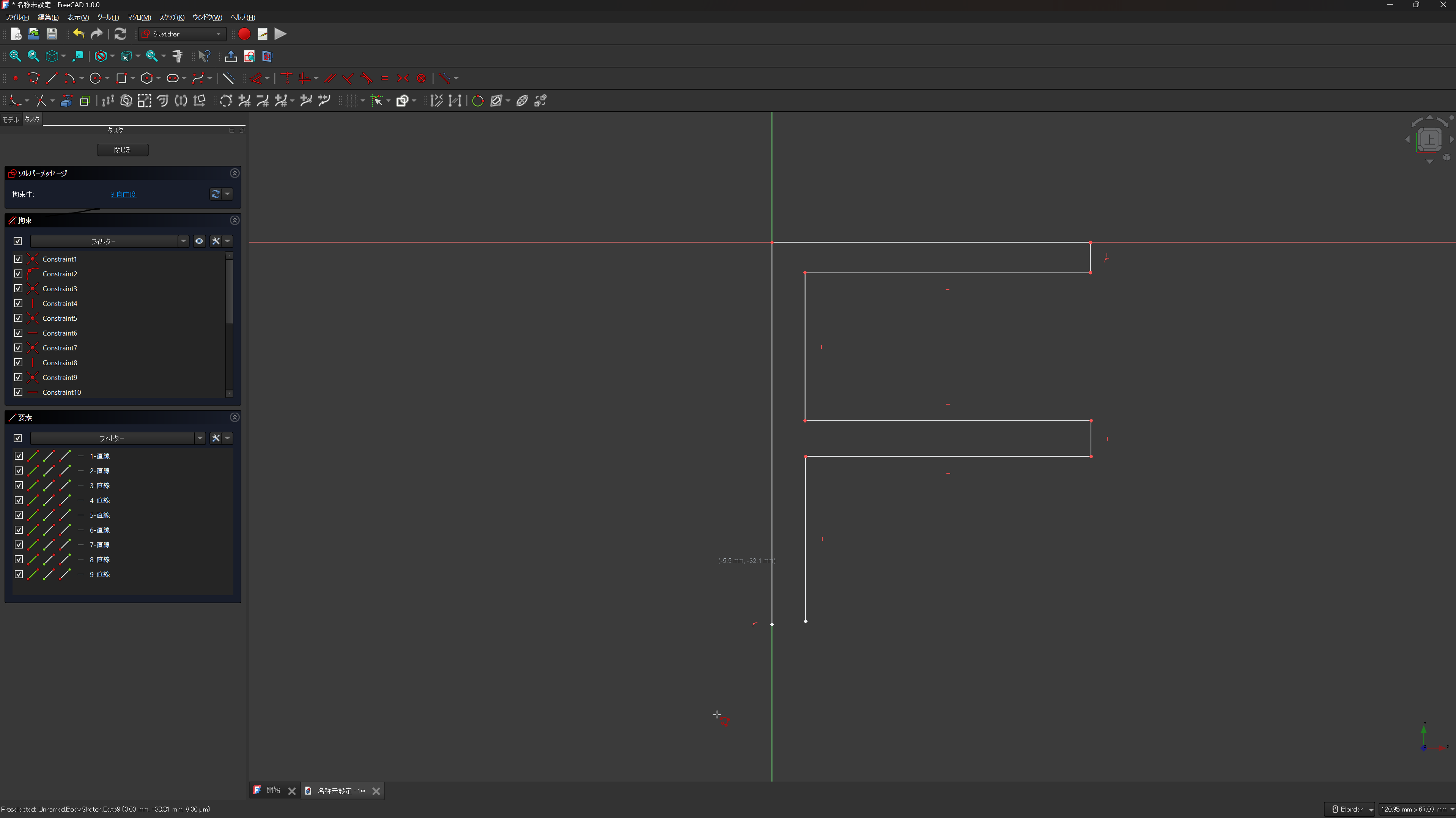1456x818 pixels.
Task: Open the Sketcher workbench dropdown
Action: (x=182, y=34)
